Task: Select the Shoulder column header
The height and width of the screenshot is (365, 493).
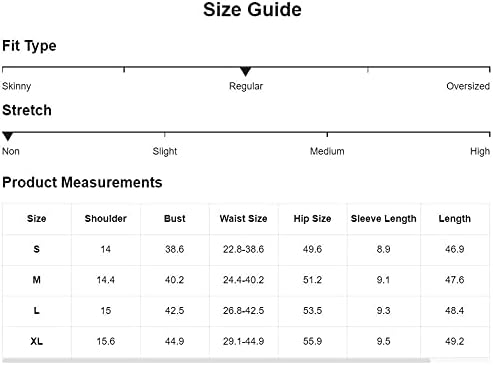Action: 106,219
